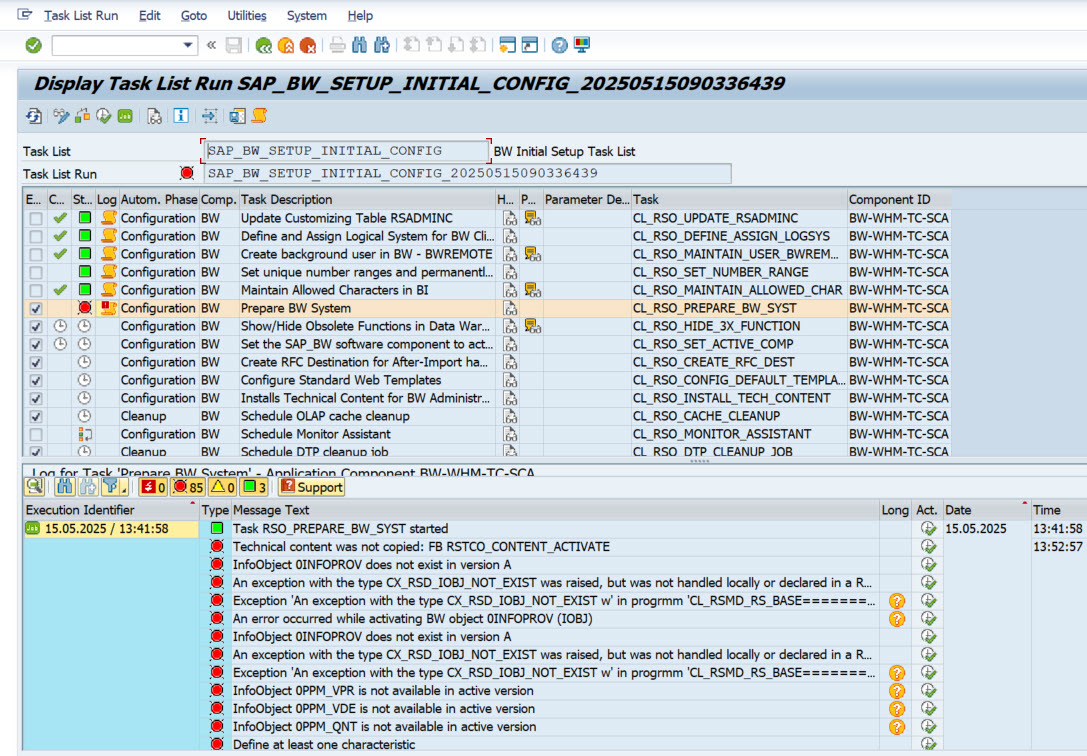1087x756 pixels.
Task: Click the green job overview icon
Action: tap(125, 116)
